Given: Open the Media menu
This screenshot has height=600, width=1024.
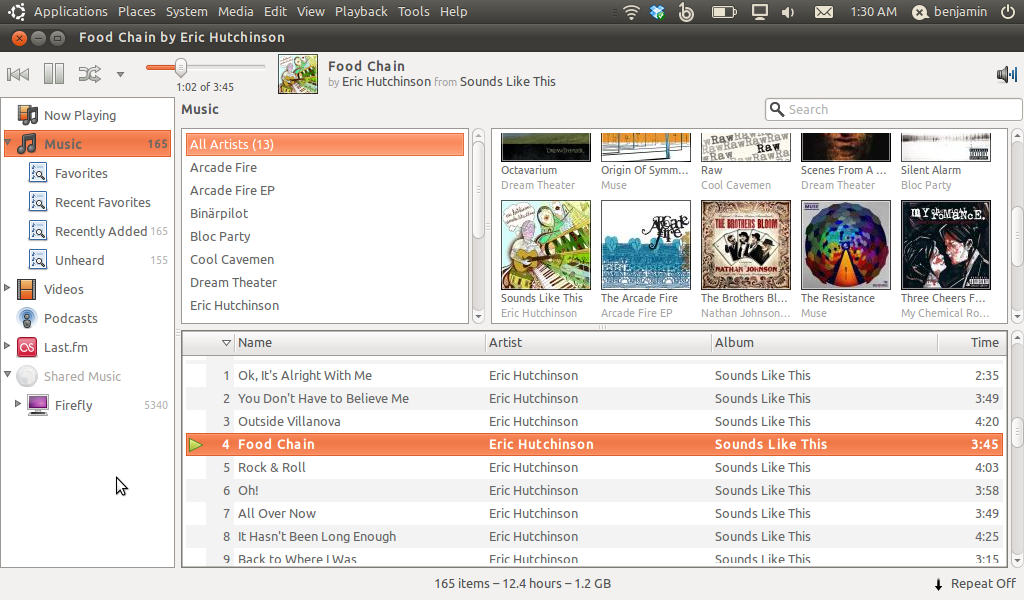Looking at the screenshot, I should pyautogui.click(x=235, y=12).
